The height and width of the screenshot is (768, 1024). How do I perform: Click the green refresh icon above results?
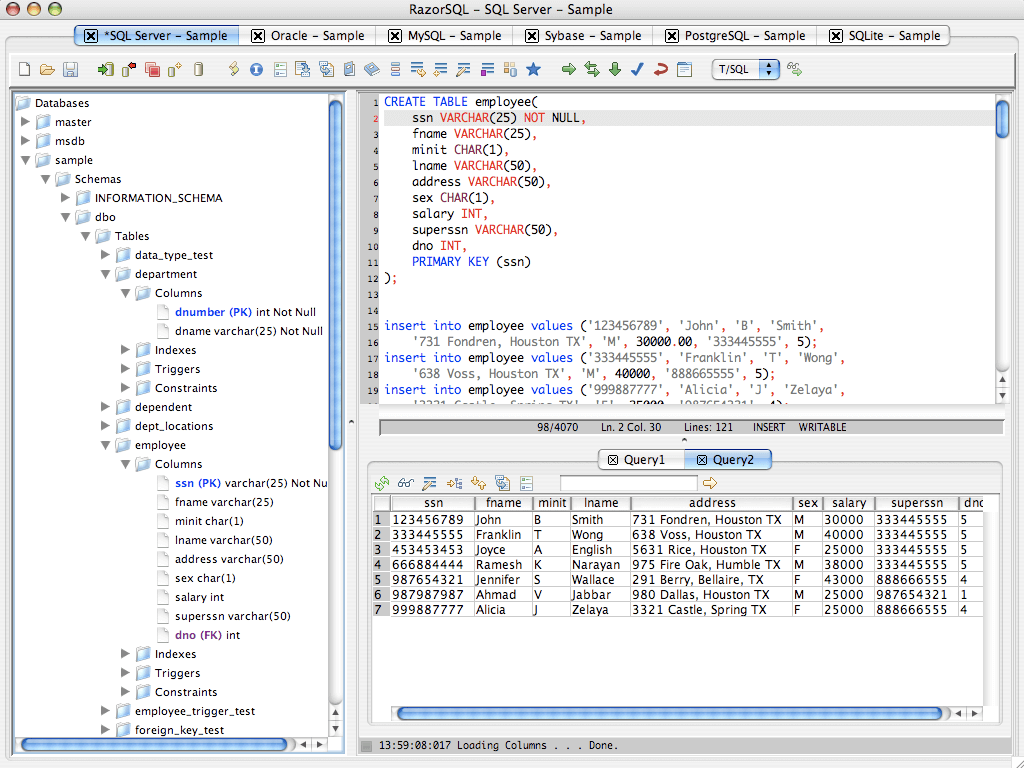[x=382, y=483]
